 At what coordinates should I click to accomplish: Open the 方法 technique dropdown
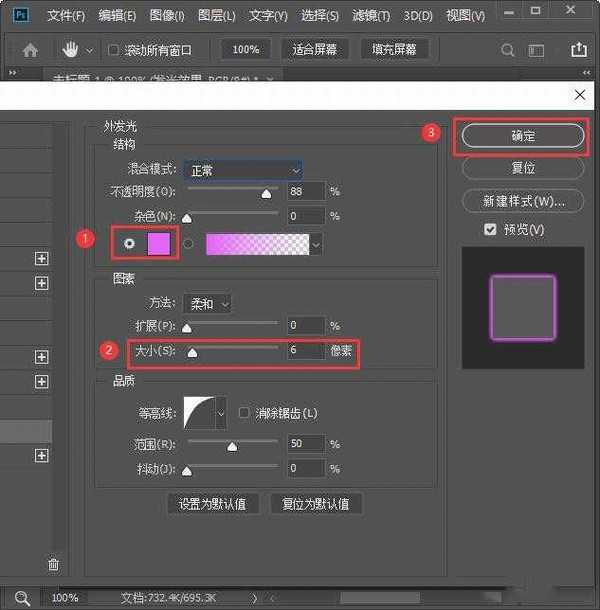(x=209, y=303)
